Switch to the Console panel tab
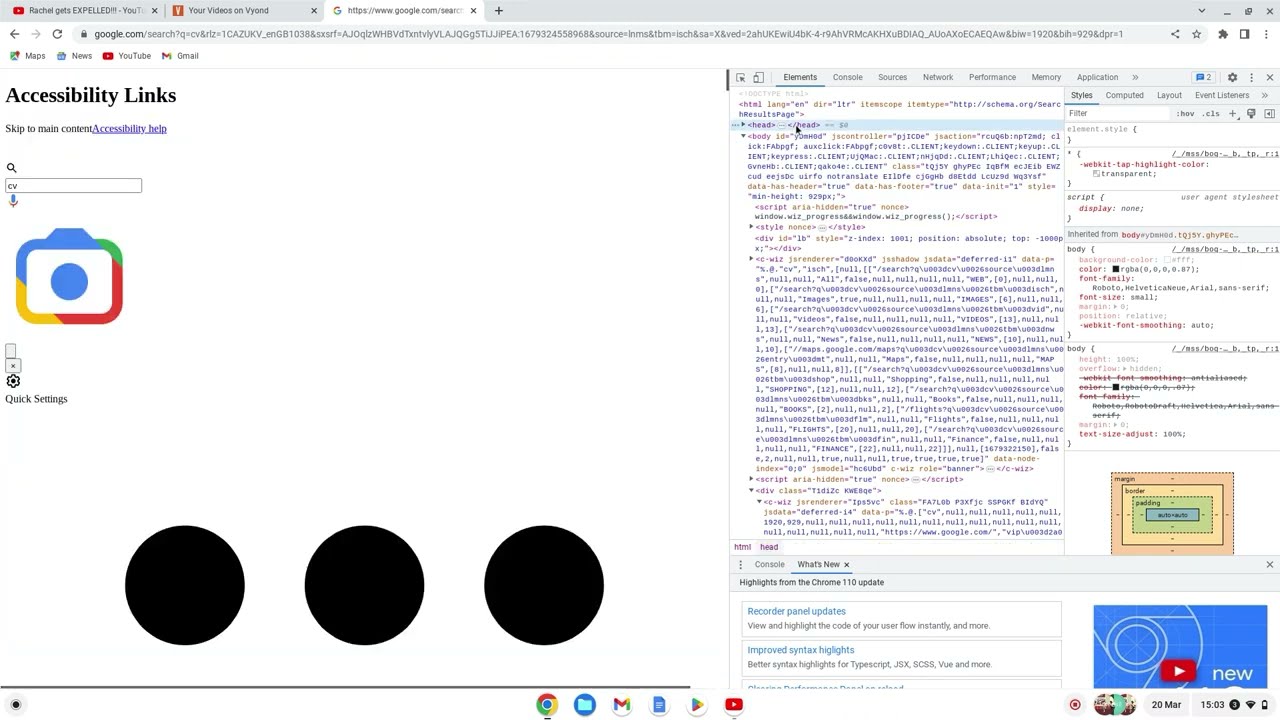Screen dimensions: 1280x720 click(x=847, y=77)
